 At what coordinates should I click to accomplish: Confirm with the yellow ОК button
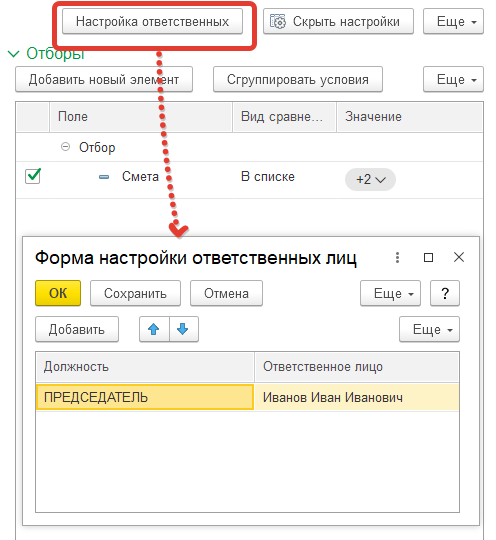(58, 293)
